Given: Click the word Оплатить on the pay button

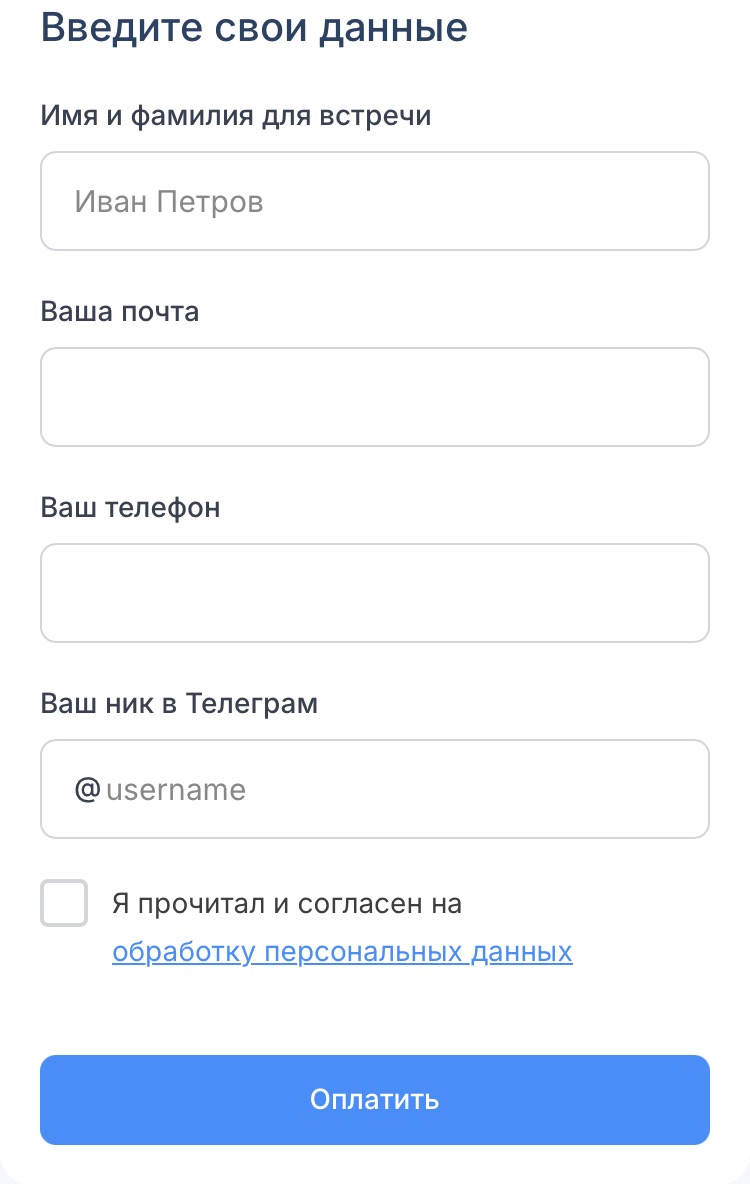Looking at the screenshot, I should point(374,1100).
